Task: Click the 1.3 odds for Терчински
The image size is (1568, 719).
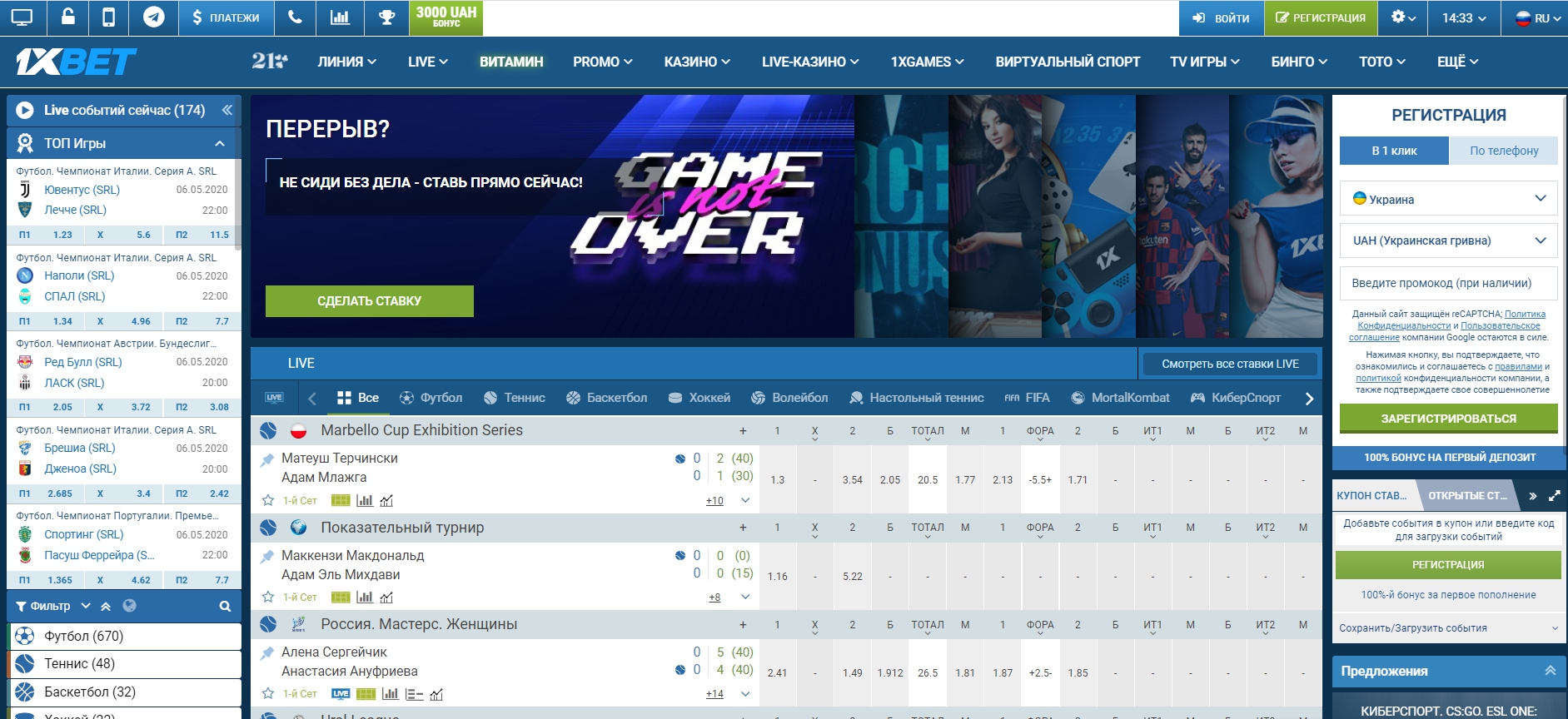Action: (x=778, y=480)
